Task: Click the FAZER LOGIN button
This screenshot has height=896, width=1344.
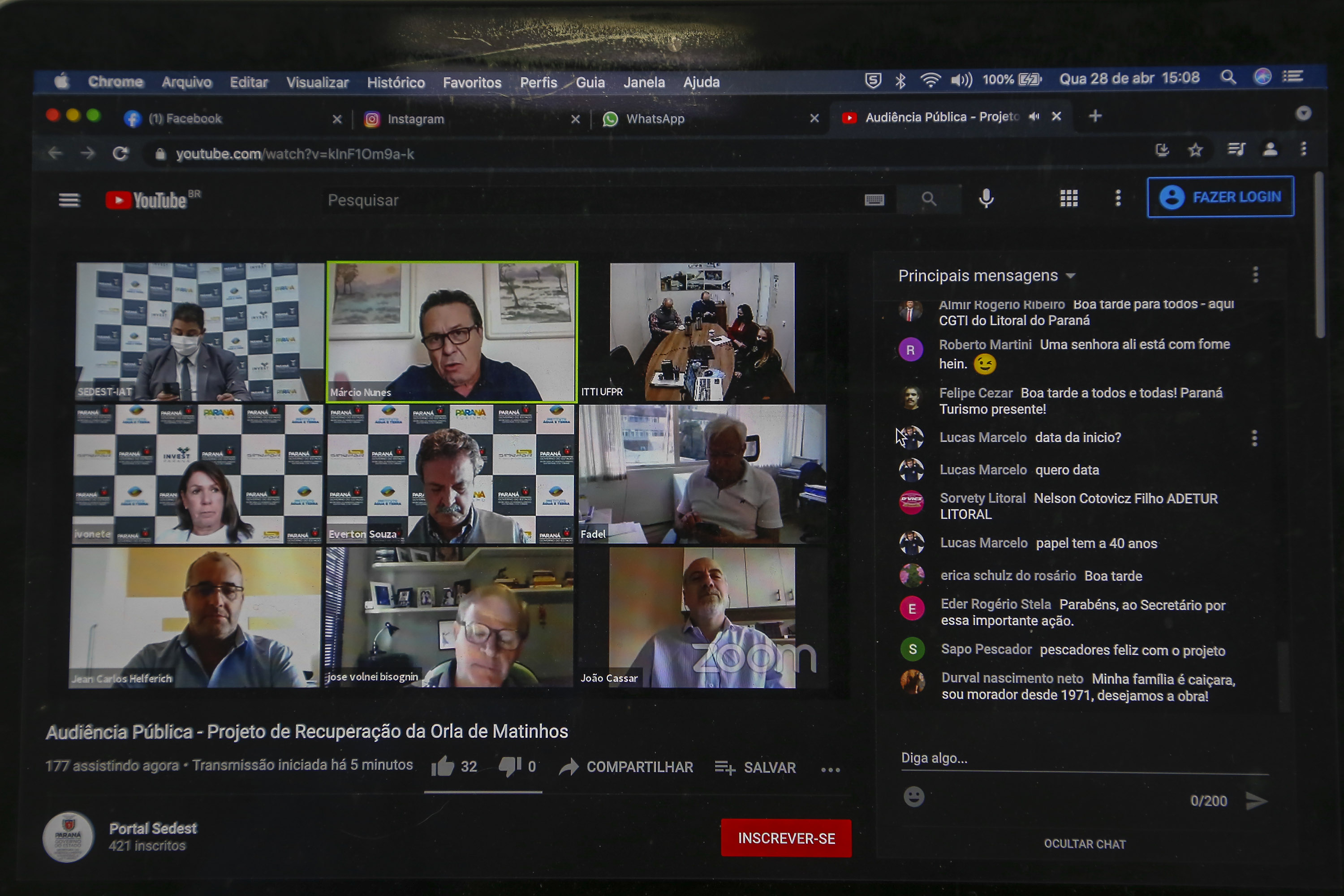Action: pyautogui.click(x=1220, y=197)
